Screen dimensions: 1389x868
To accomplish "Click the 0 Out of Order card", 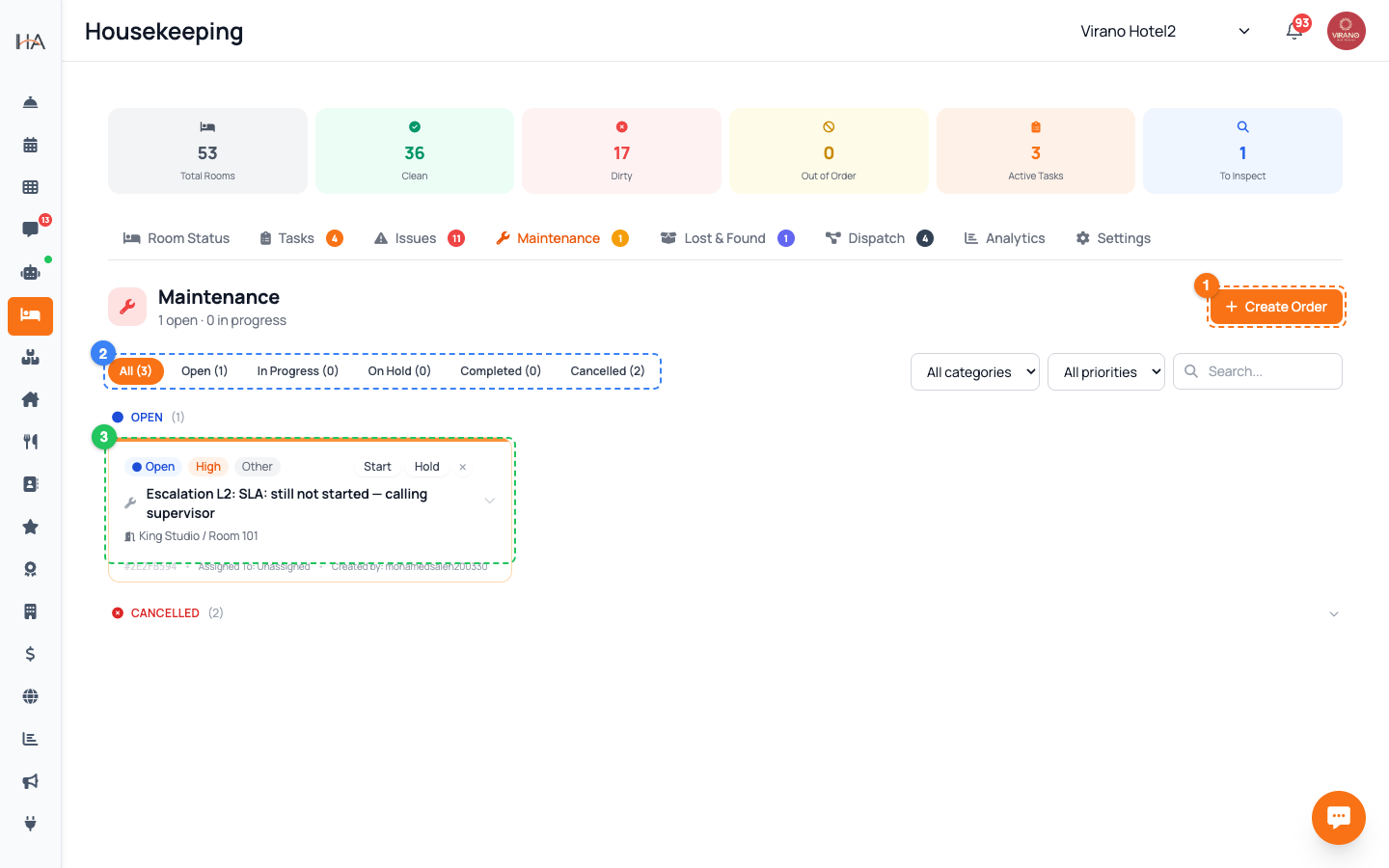I will [829, 150].
